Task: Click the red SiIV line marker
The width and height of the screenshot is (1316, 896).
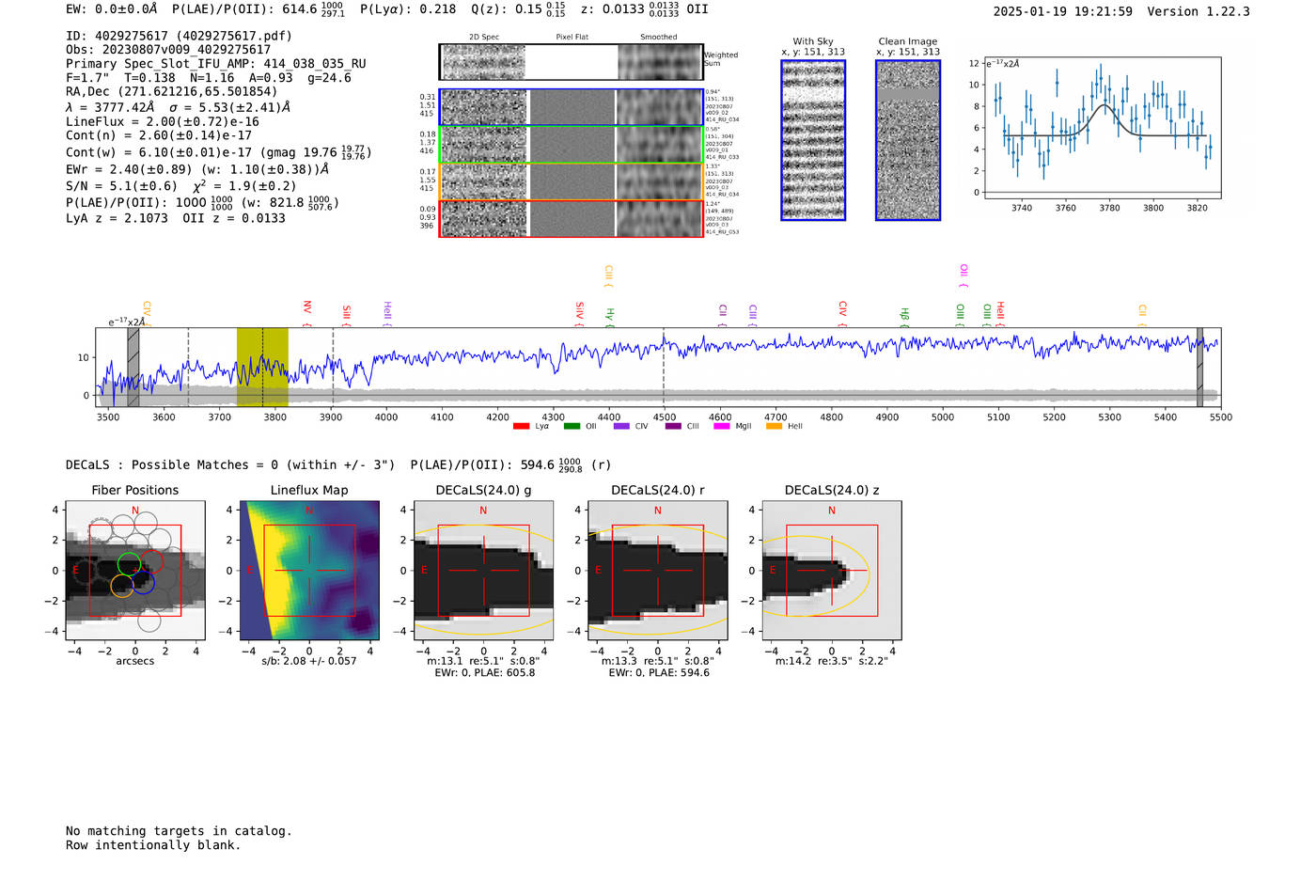Action: [x=579, y=313]
